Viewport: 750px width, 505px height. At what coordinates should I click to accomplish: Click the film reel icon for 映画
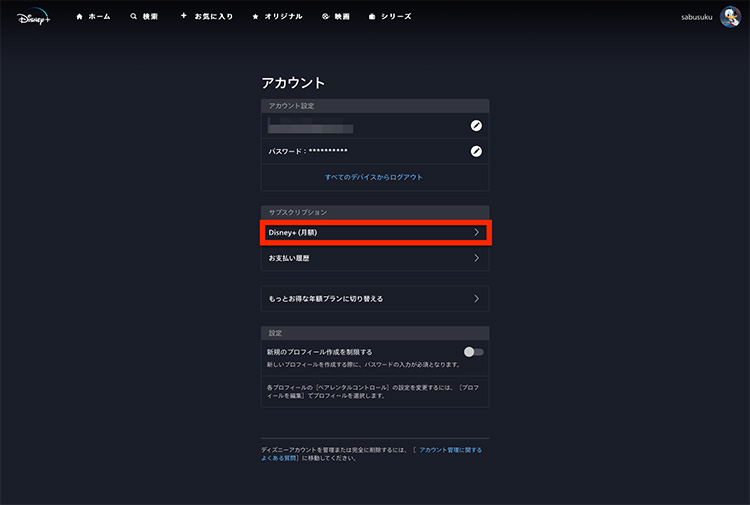tap(325, 17)
